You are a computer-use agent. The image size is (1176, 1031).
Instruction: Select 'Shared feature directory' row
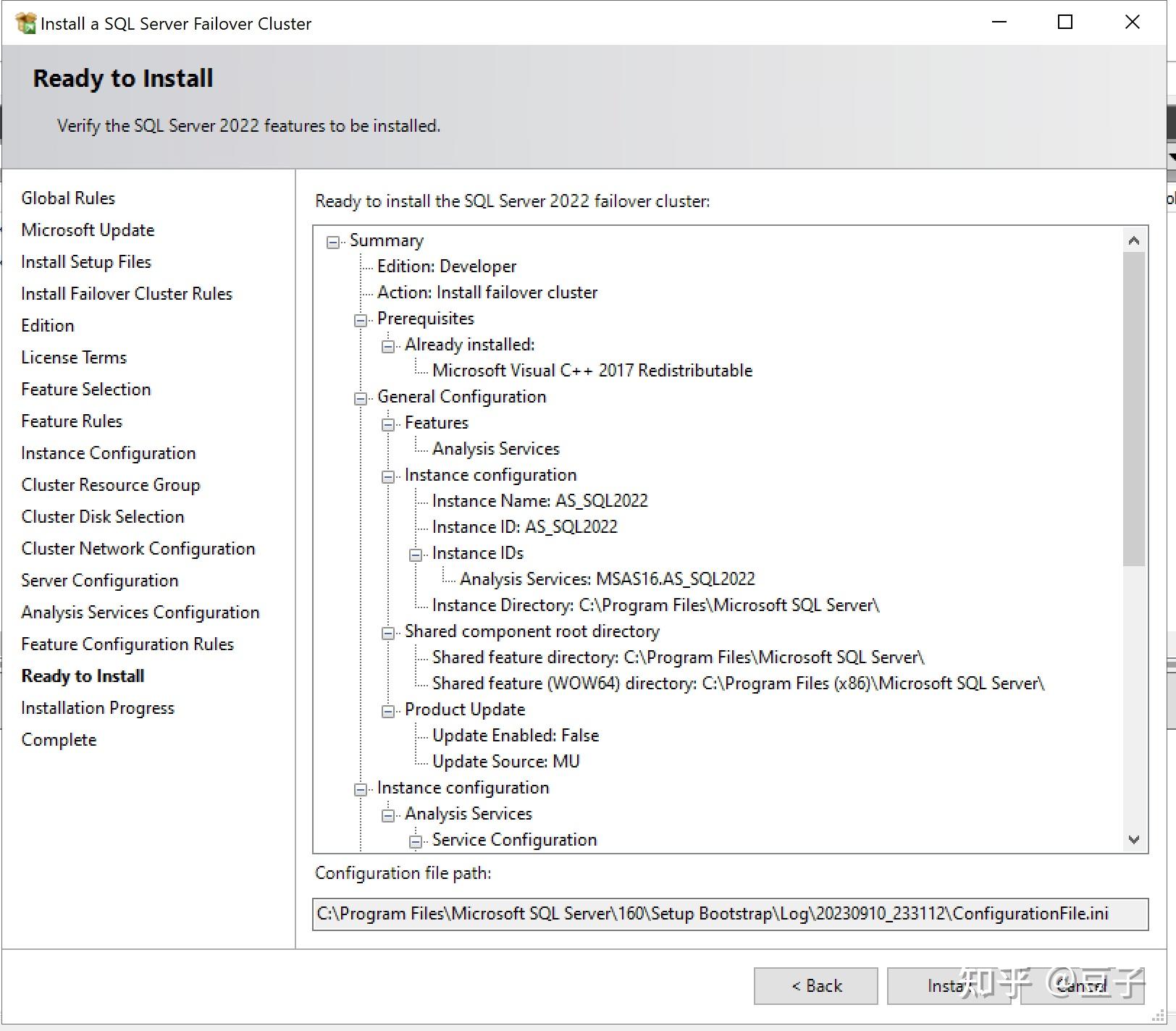click(x=679, y=657)
